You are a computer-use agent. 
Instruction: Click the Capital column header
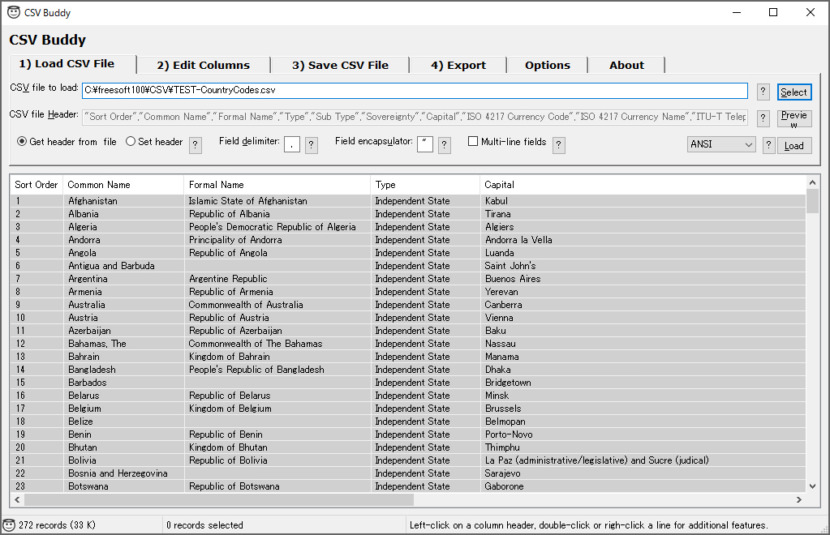tap(643, 185)
